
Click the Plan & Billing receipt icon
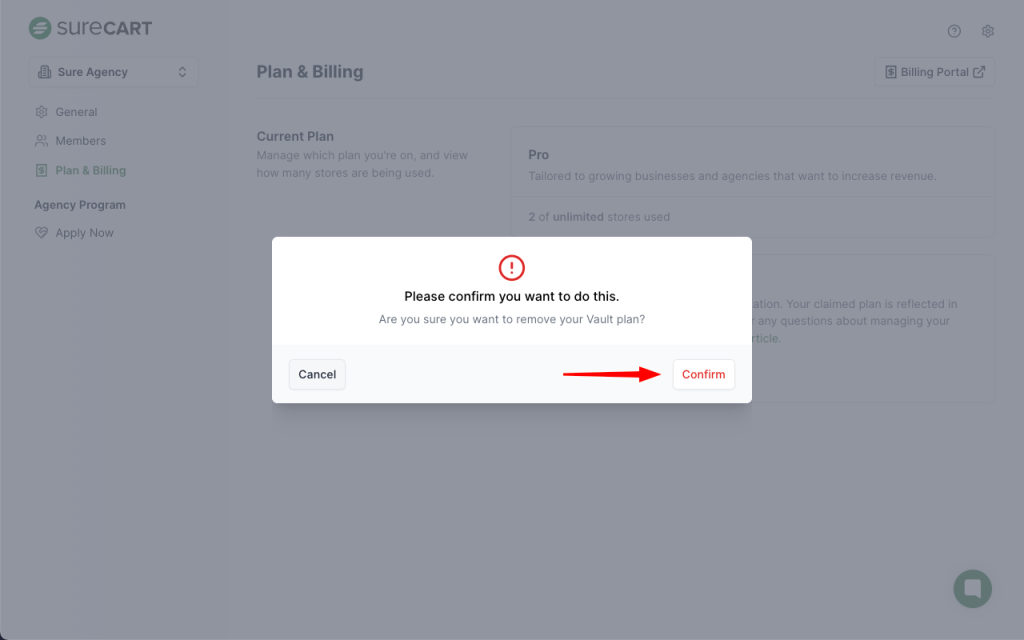click(x=41, y=170)
